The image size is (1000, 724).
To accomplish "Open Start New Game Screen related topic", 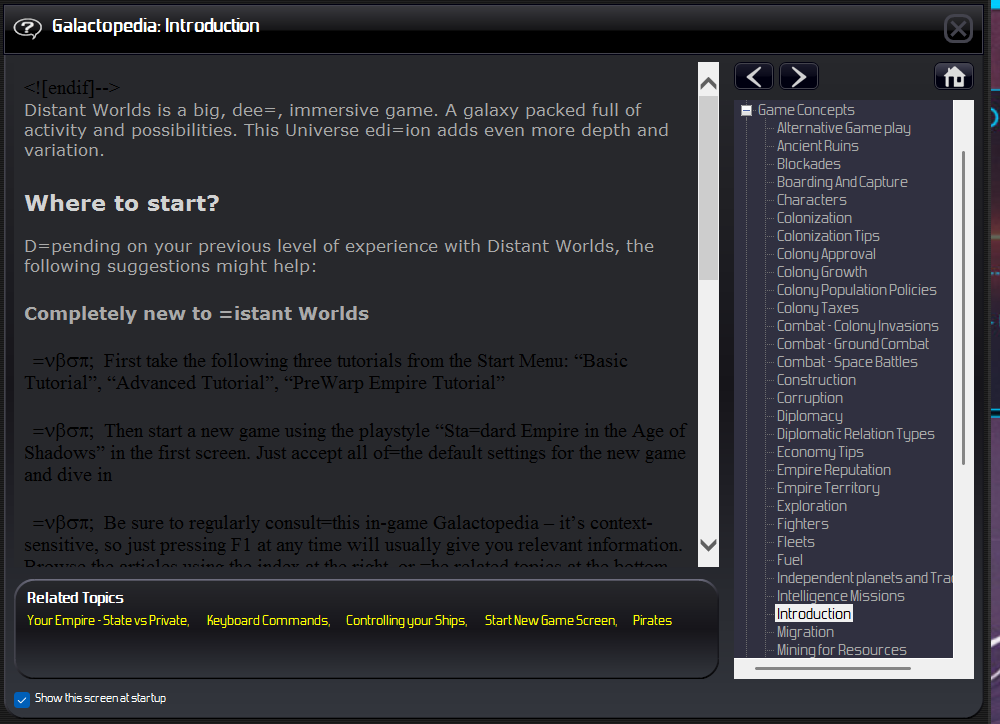I will click(551, 621).
